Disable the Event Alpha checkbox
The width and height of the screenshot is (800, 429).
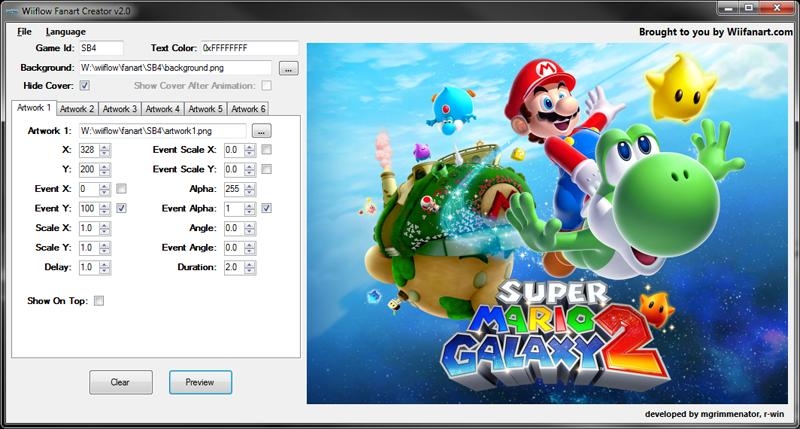(266, 208)
